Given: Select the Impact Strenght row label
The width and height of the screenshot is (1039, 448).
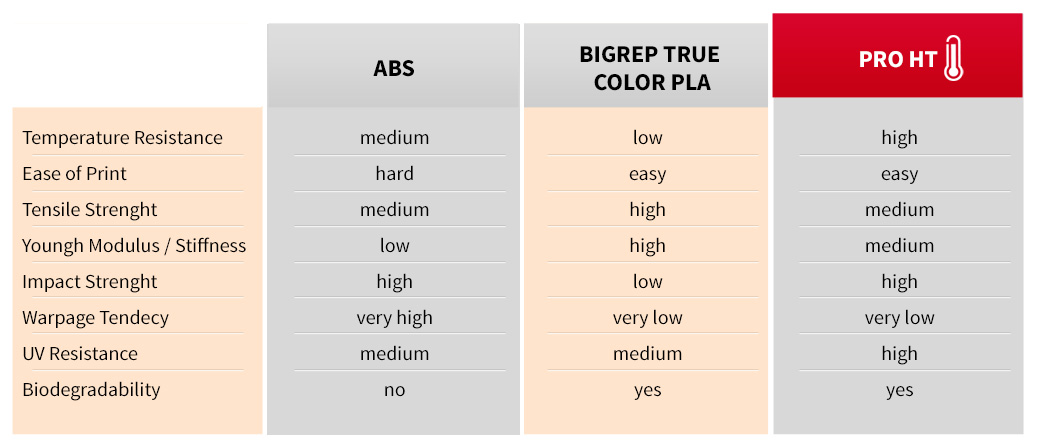Looking at the screenshot, I should click(x=90, y=282).
